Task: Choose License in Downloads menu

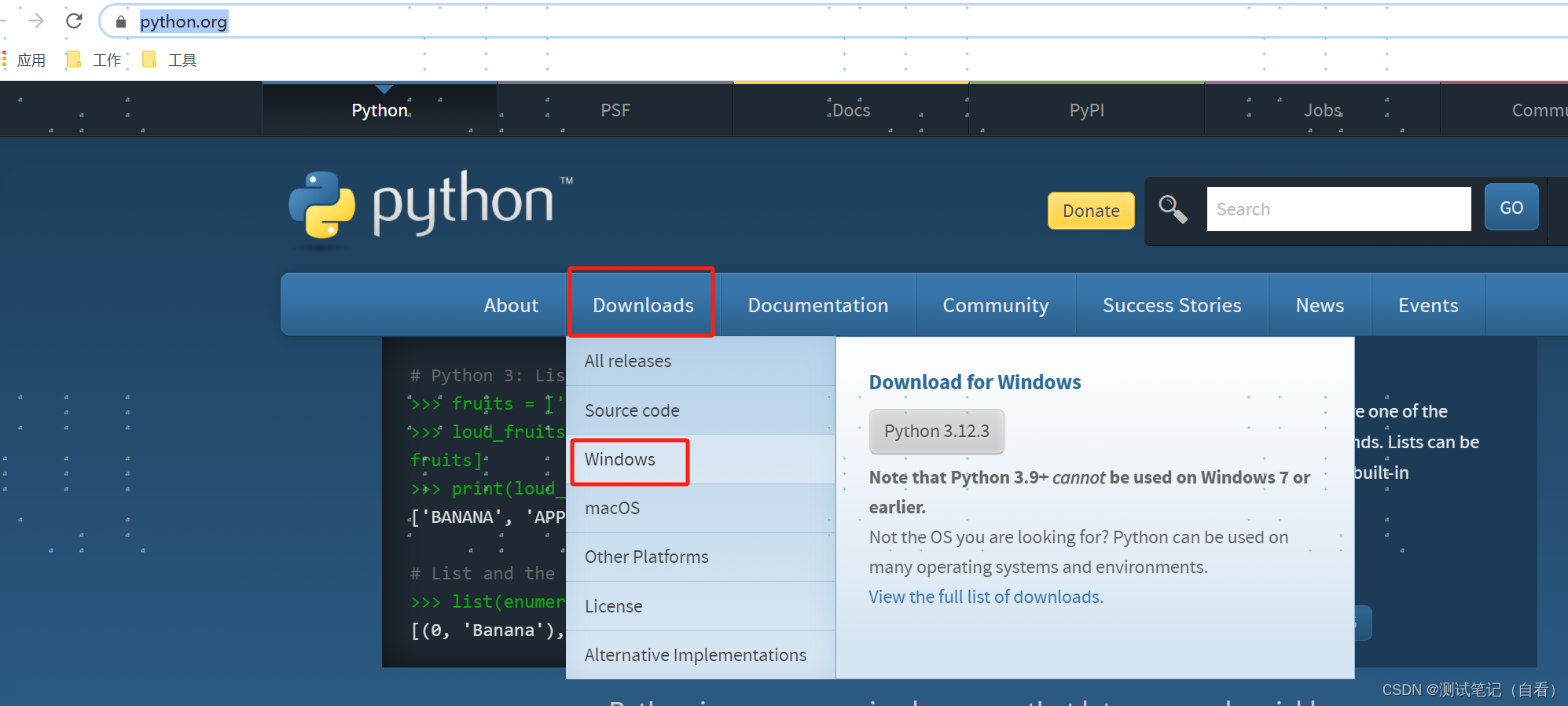Action: (x=700, y=606)
